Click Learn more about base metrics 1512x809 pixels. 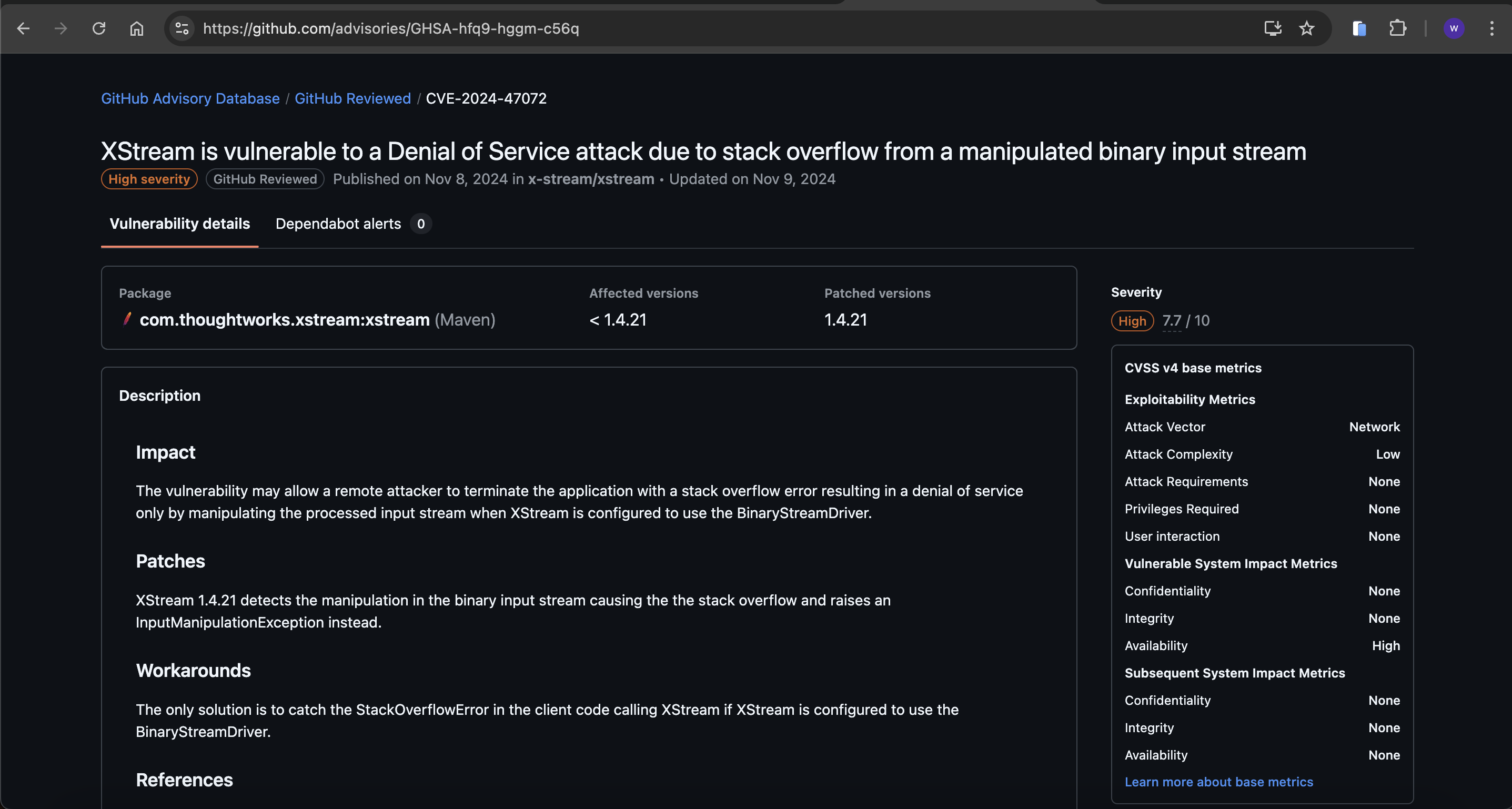pyautogui.click(x=1218, y=782)
